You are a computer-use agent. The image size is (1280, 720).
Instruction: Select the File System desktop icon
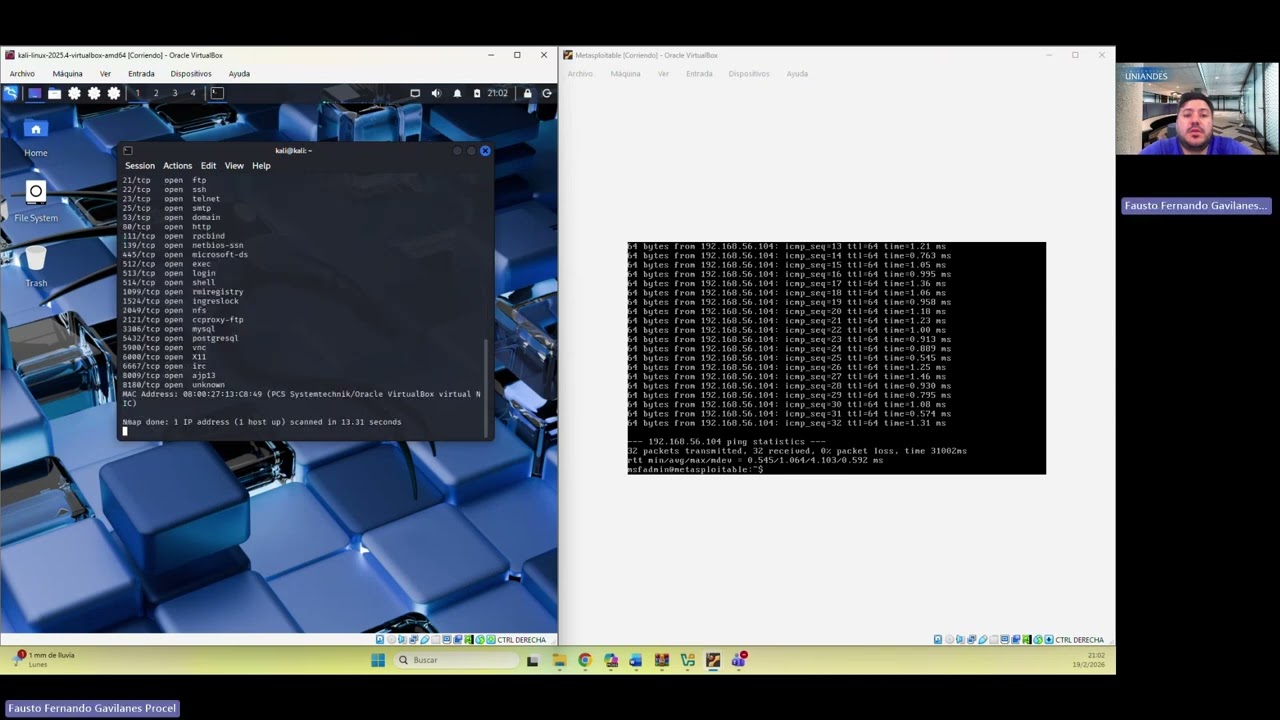tap(36, 203)
